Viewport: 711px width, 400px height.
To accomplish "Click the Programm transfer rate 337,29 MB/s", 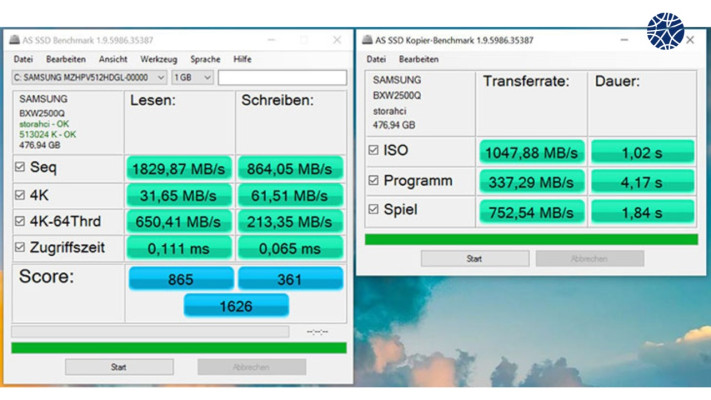I will (531, 182).
